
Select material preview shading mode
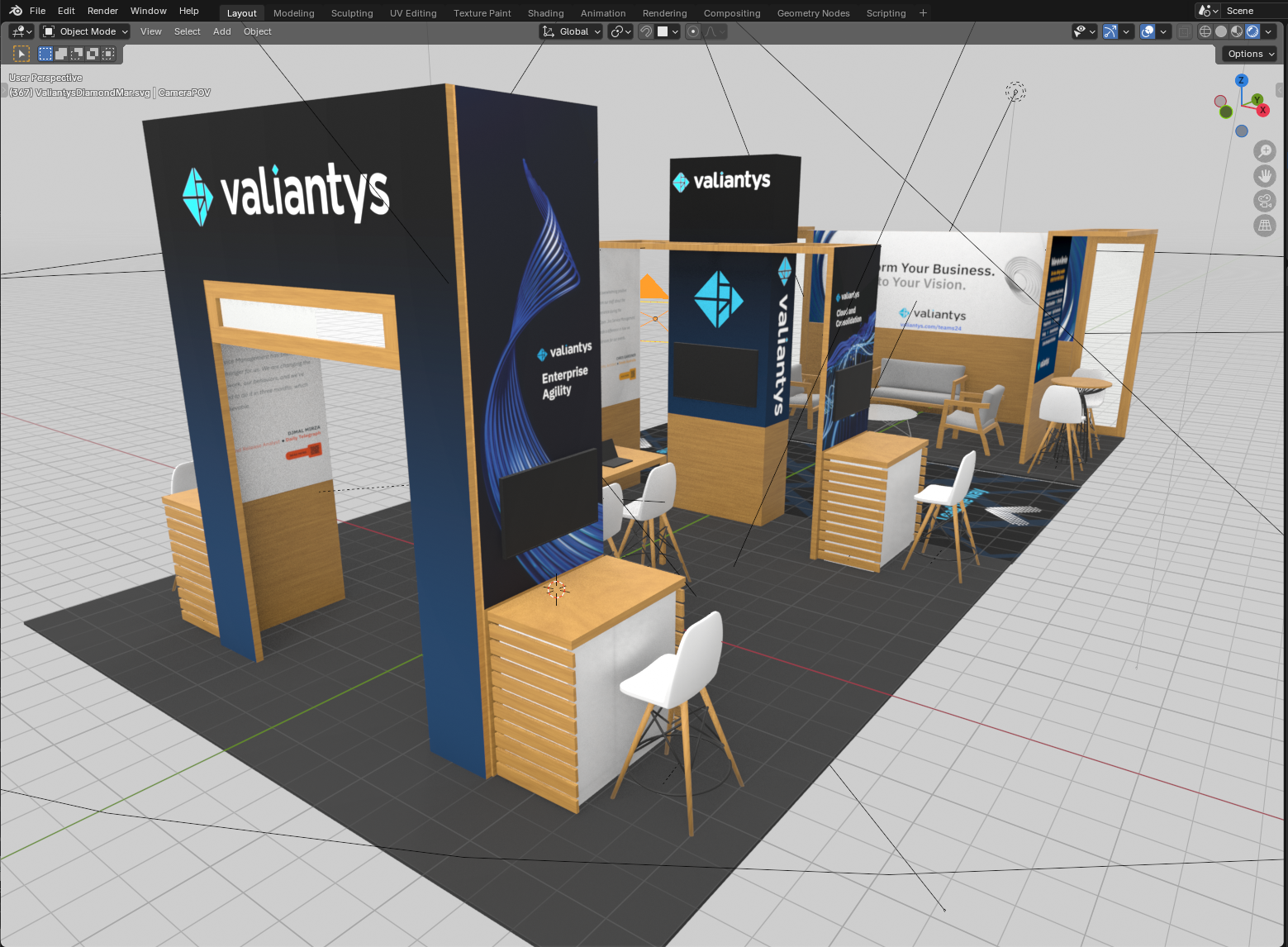pos(1237,31)
